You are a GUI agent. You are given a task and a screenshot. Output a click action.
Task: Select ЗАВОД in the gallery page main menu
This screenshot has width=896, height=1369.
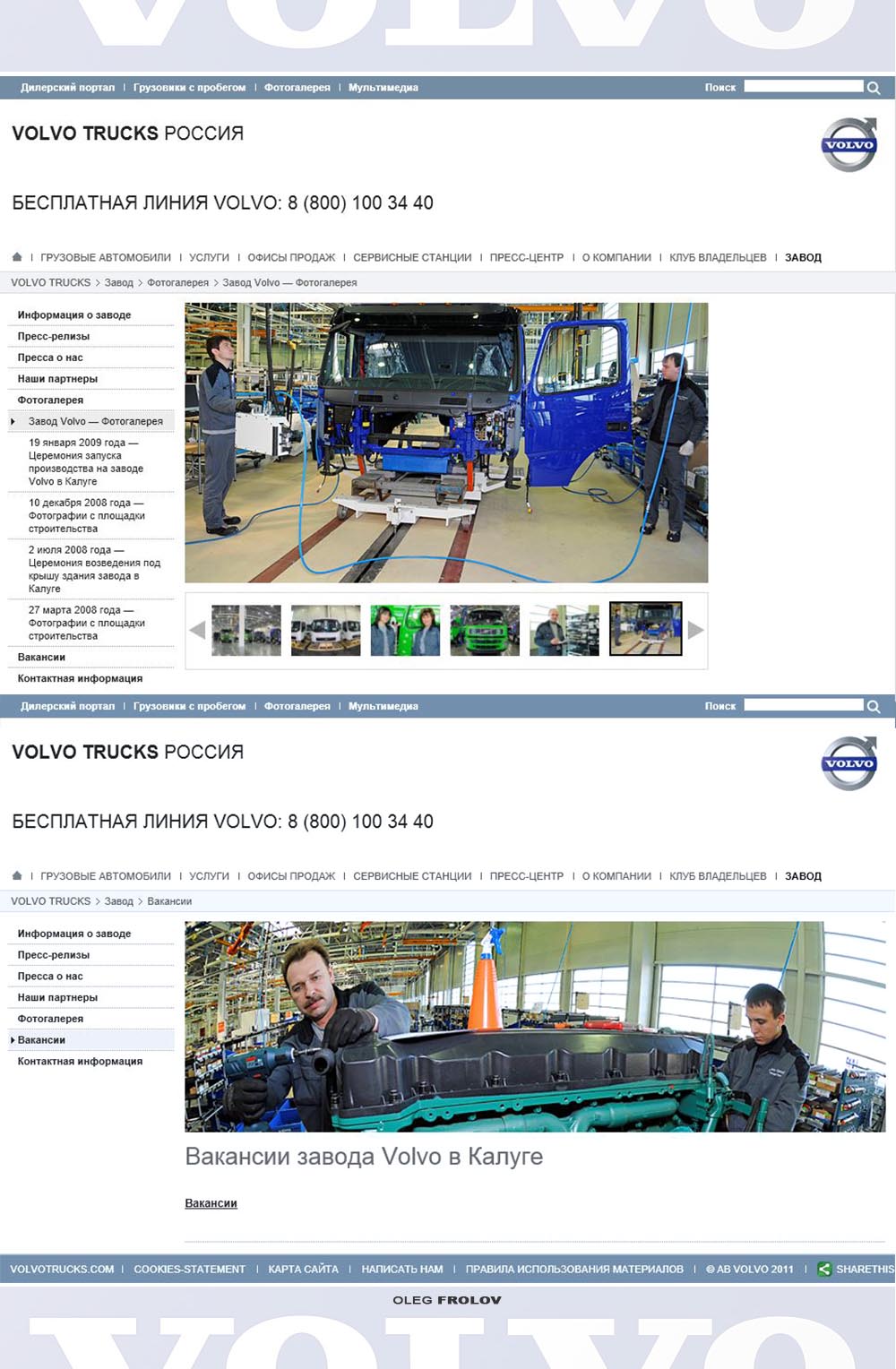coord(803,257)
